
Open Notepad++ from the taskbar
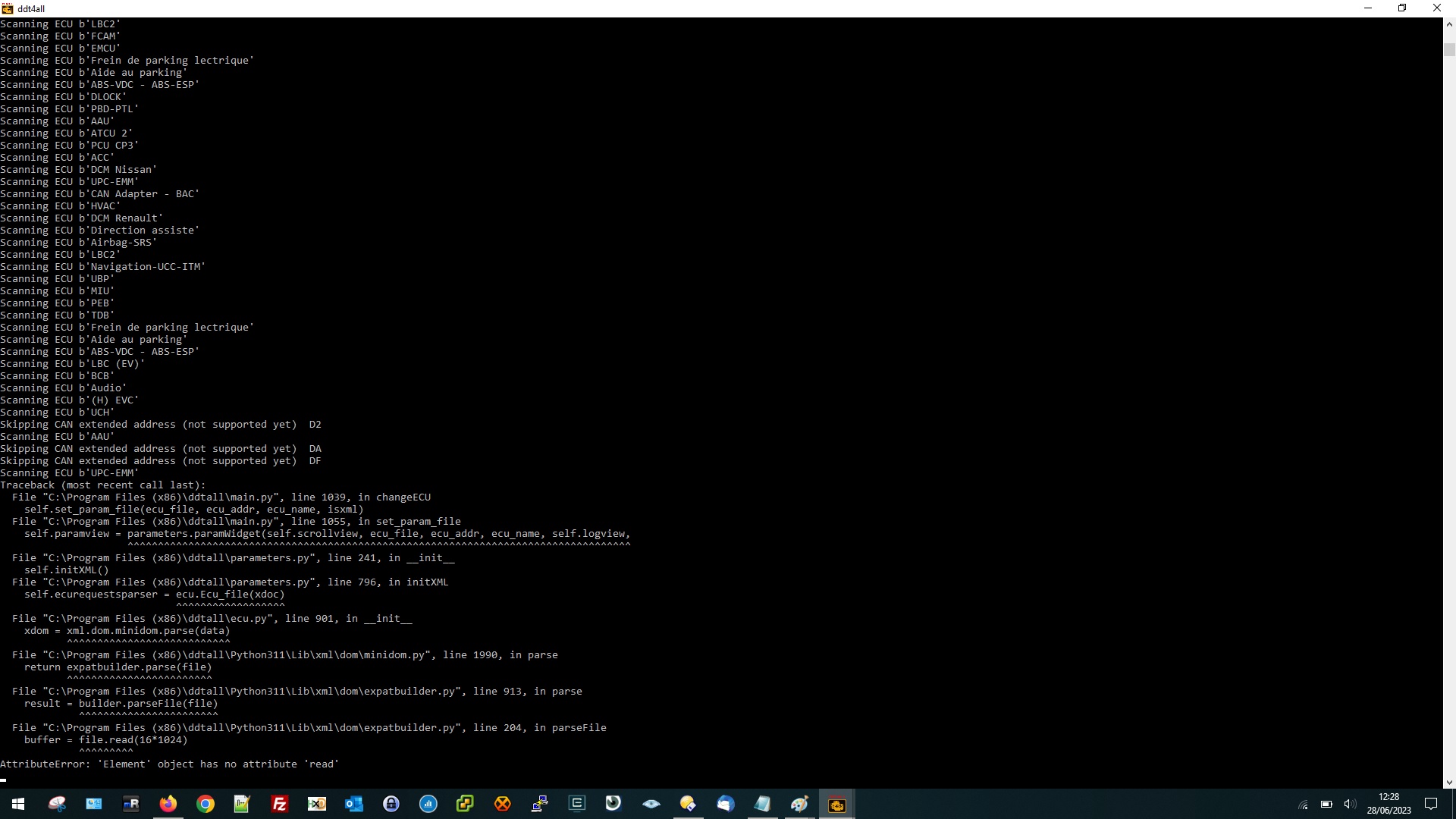point(241,804)
